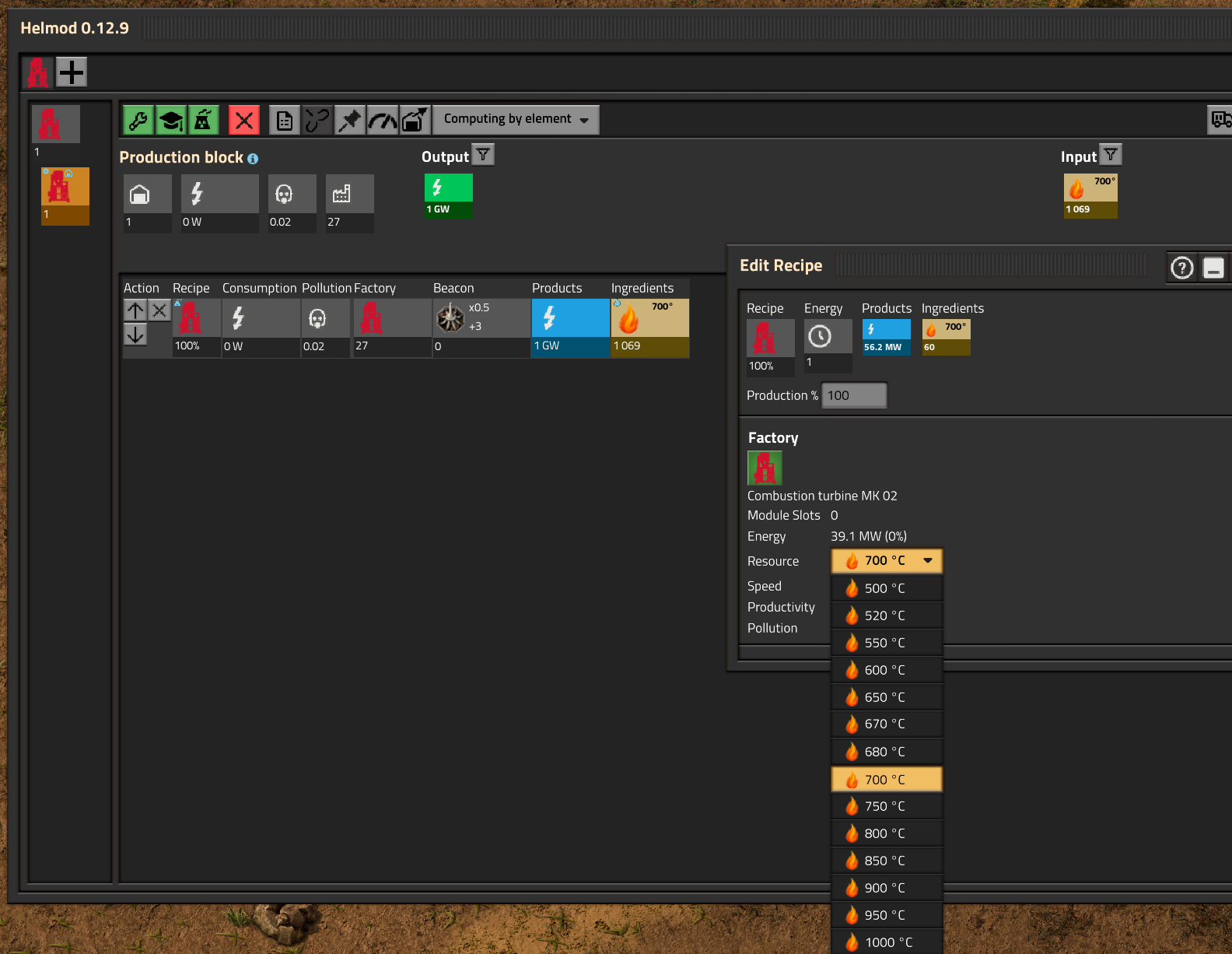
Task: Click the clock energy icon in Edit Recipe
Action: [828, 346]
